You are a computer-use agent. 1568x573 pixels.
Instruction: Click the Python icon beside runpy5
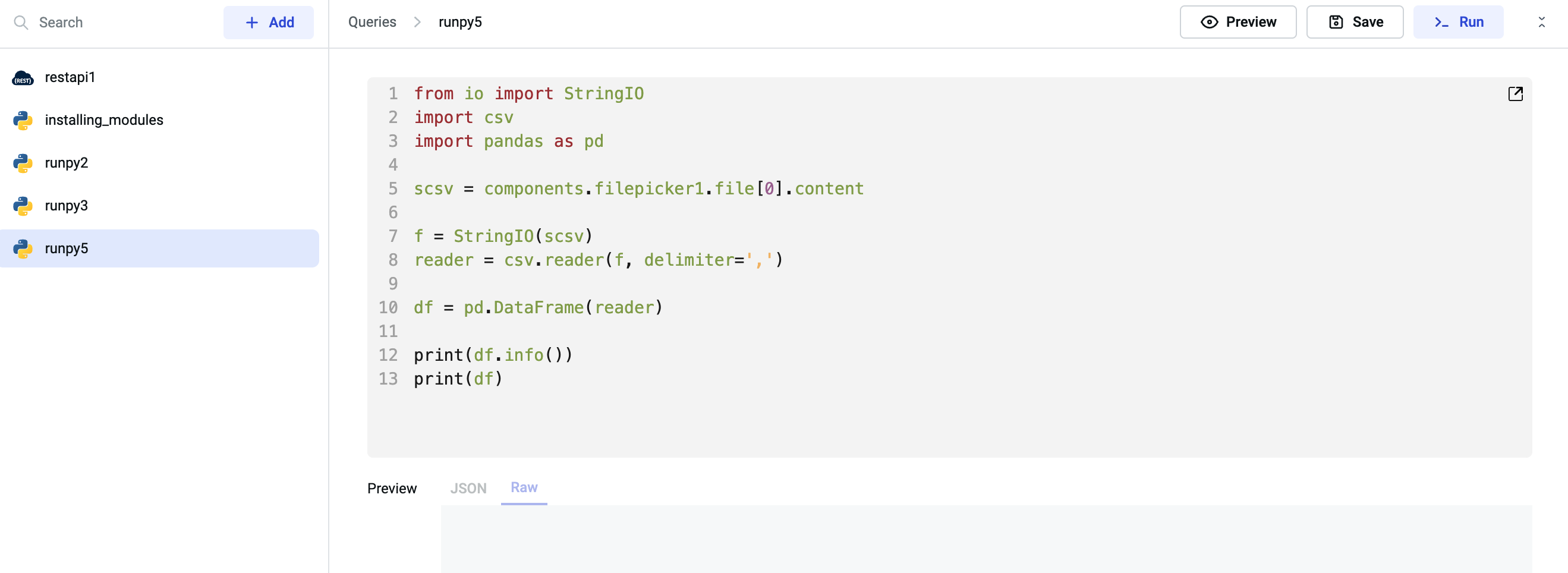23,248
